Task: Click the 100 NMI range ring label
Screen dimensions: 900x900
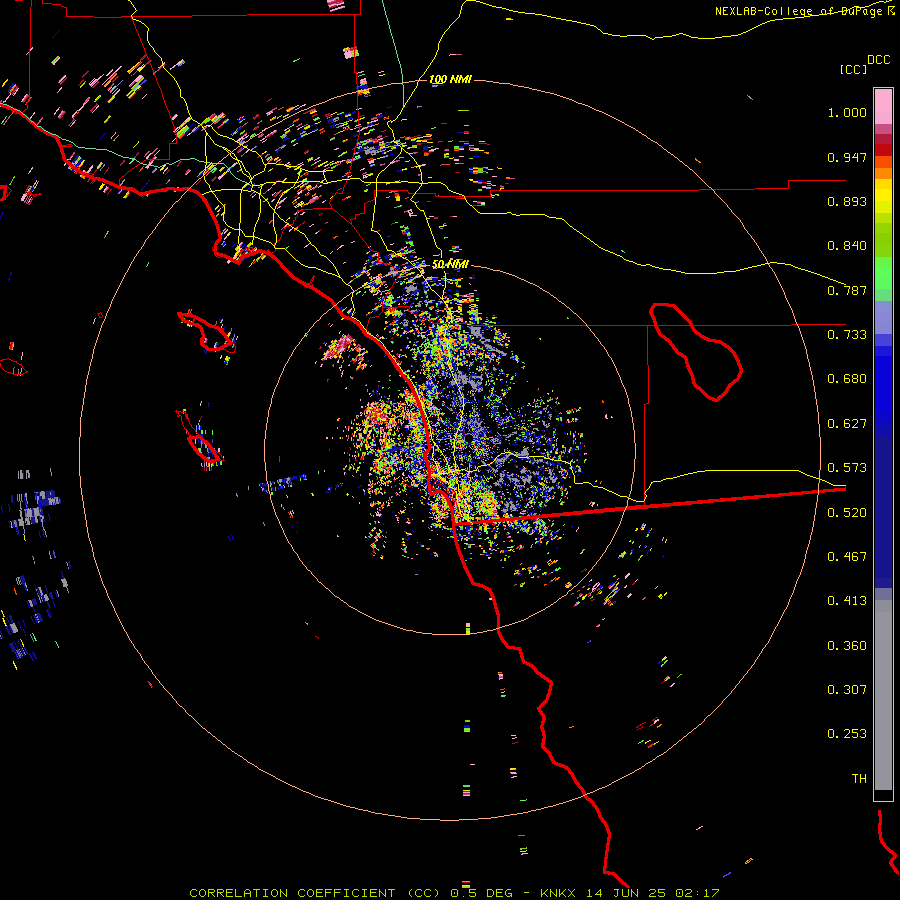Action: coord(451,79)
